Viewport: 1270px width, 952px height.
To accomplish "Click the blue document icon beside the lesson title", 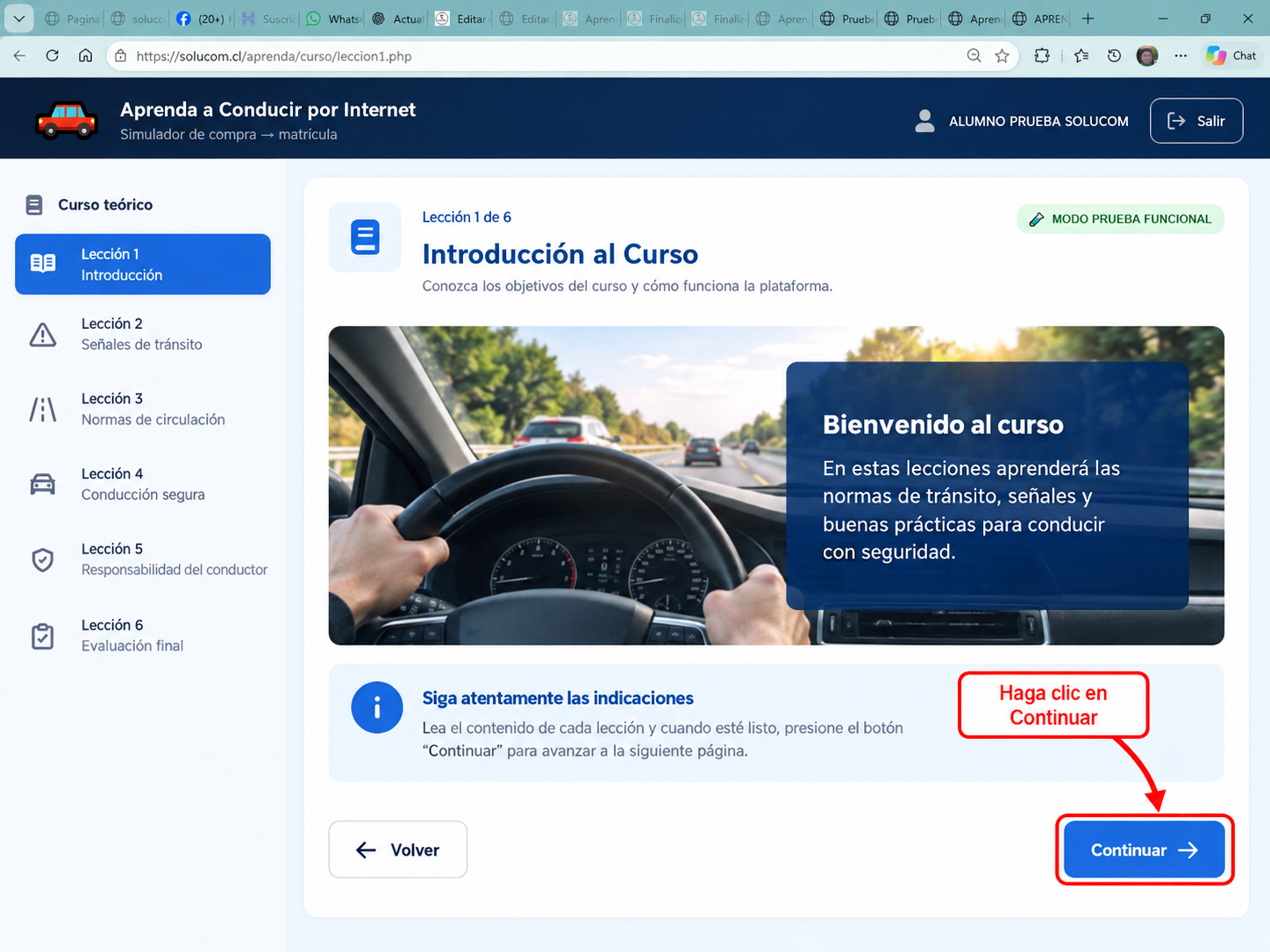I will pyautogui.click(x=365, y=238).
